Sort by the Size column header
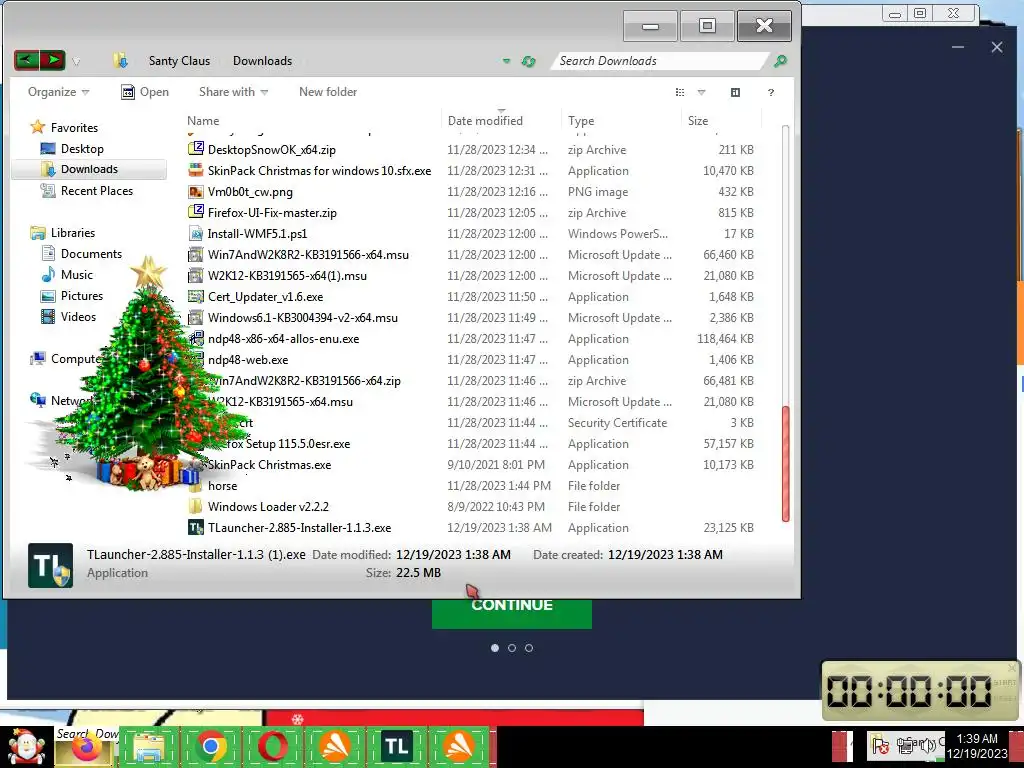Viewport: 1024px width, 768px height. (722, 121)
